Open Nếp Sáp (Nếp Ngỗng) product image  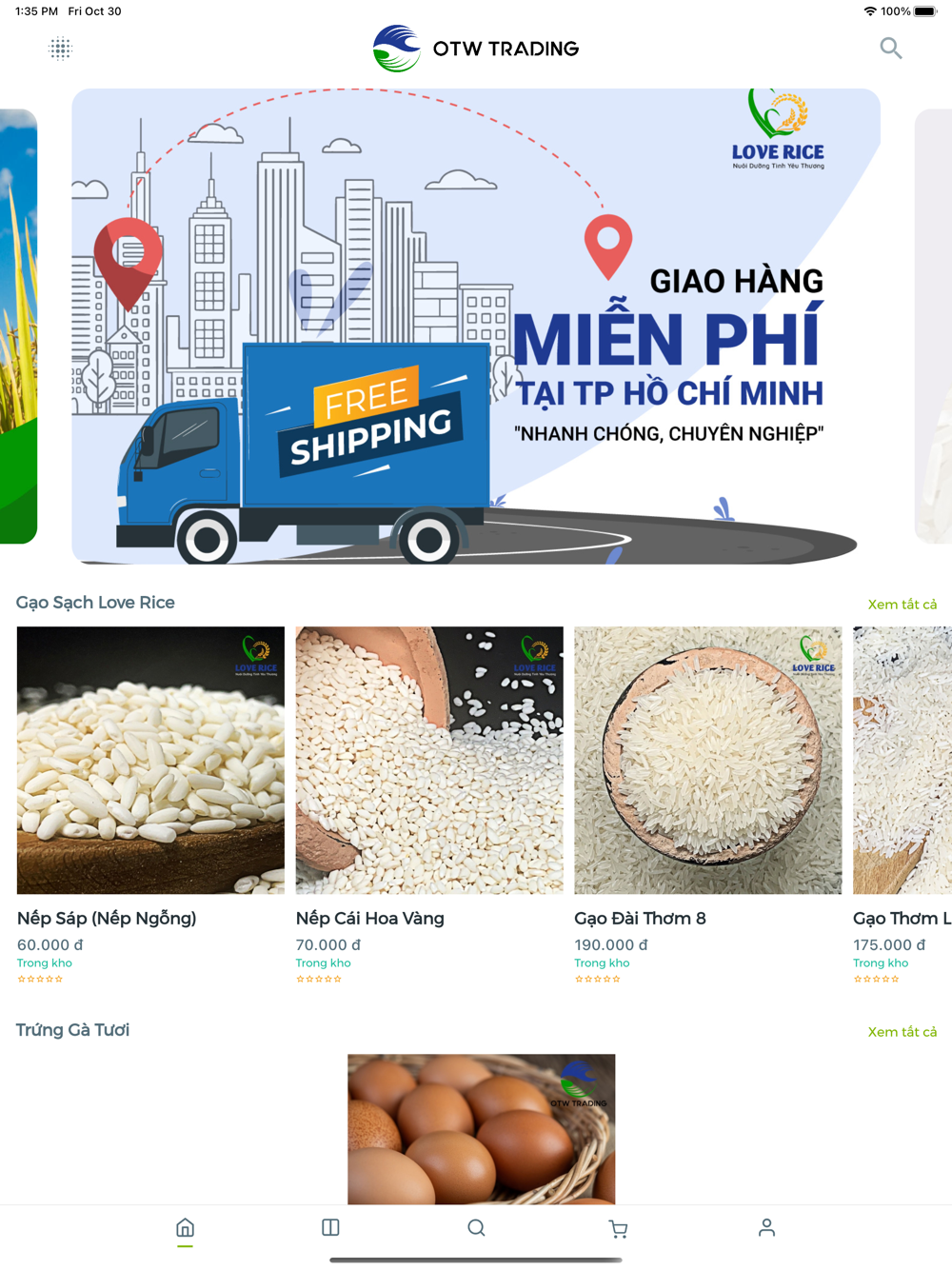click(x=150, y=760)
